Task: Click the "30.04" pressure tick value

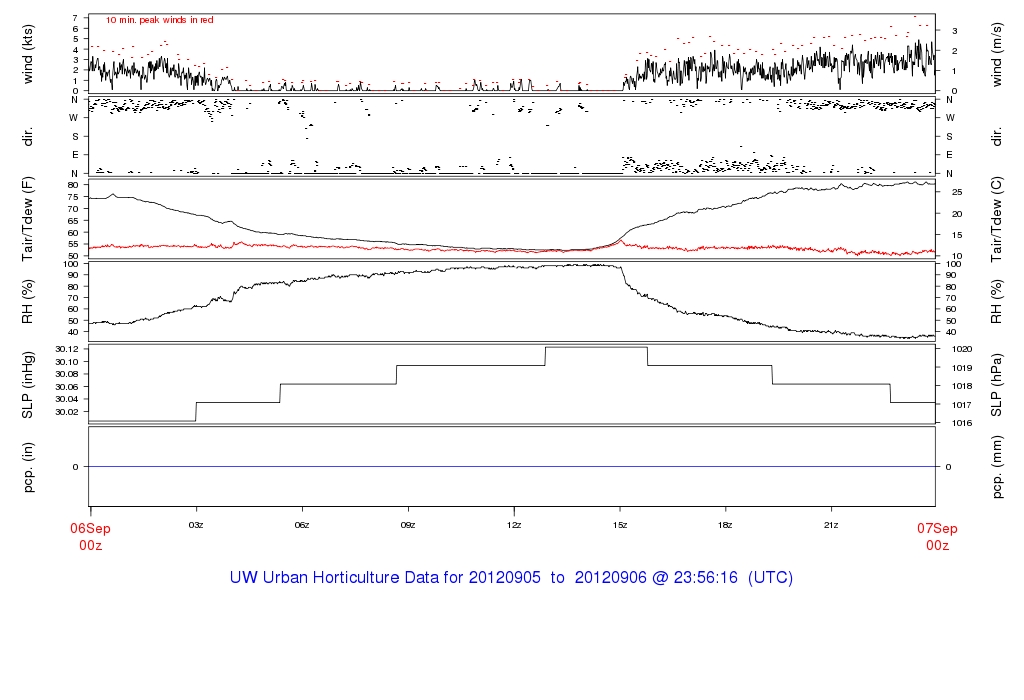Action: click(67, 399)
